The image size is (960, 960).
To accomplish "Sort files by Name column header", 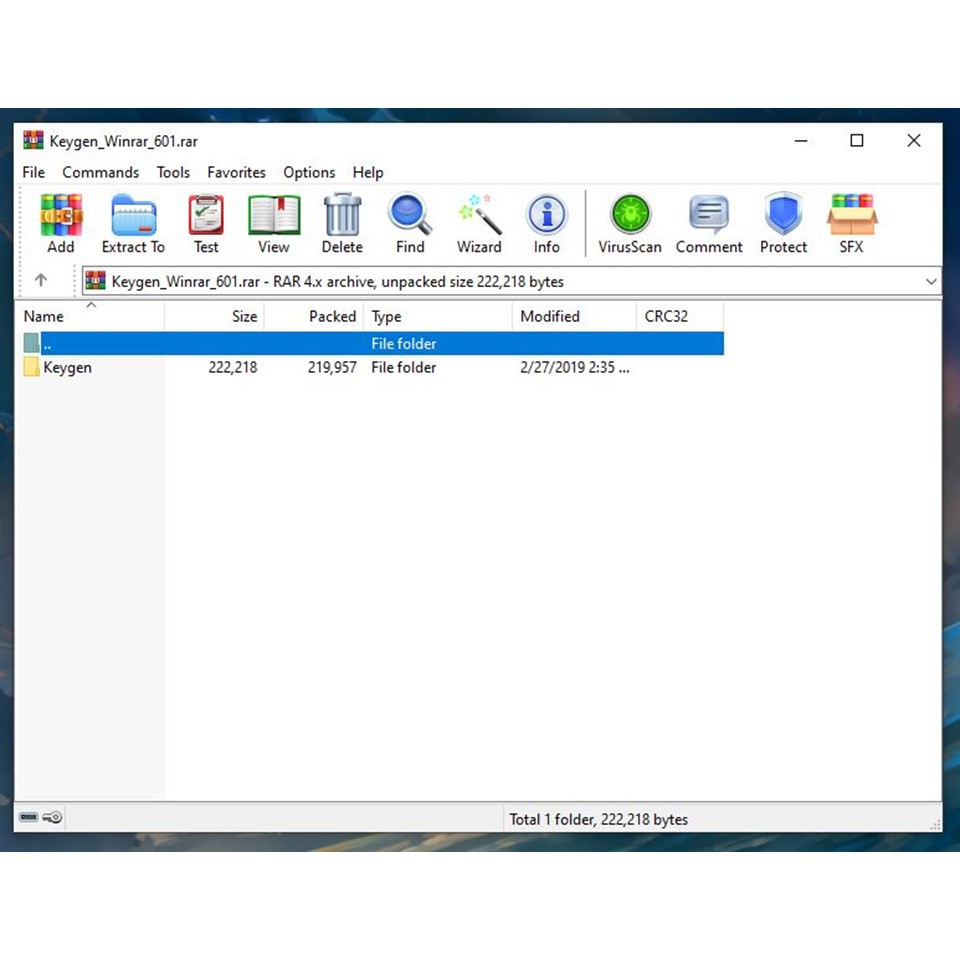I will [44, 316].
